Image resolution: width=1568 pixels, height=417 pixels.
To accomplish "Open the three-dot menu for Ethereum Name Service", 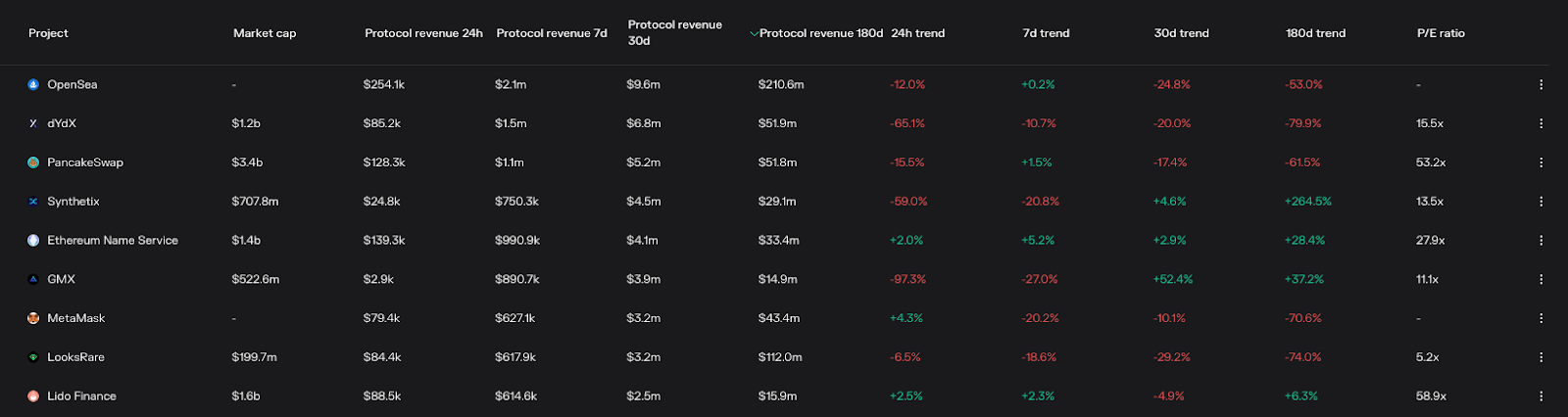I will tap(1541, 241).
